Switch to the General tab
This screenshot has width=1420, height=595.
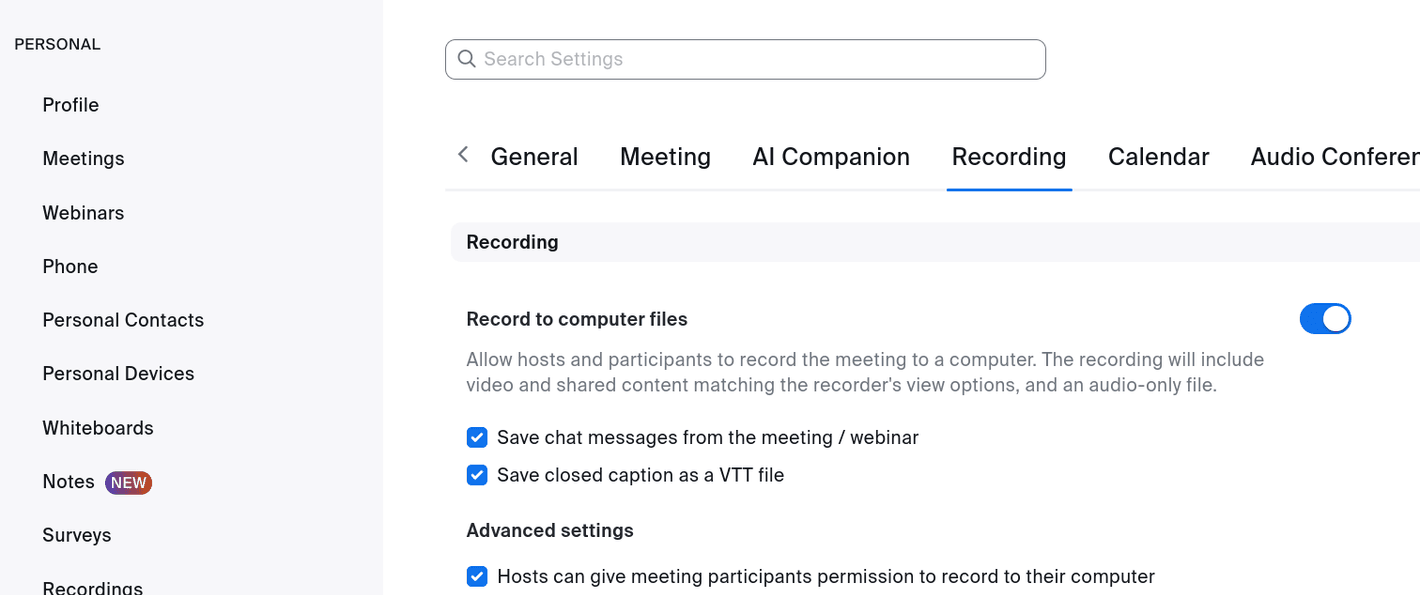534,157
